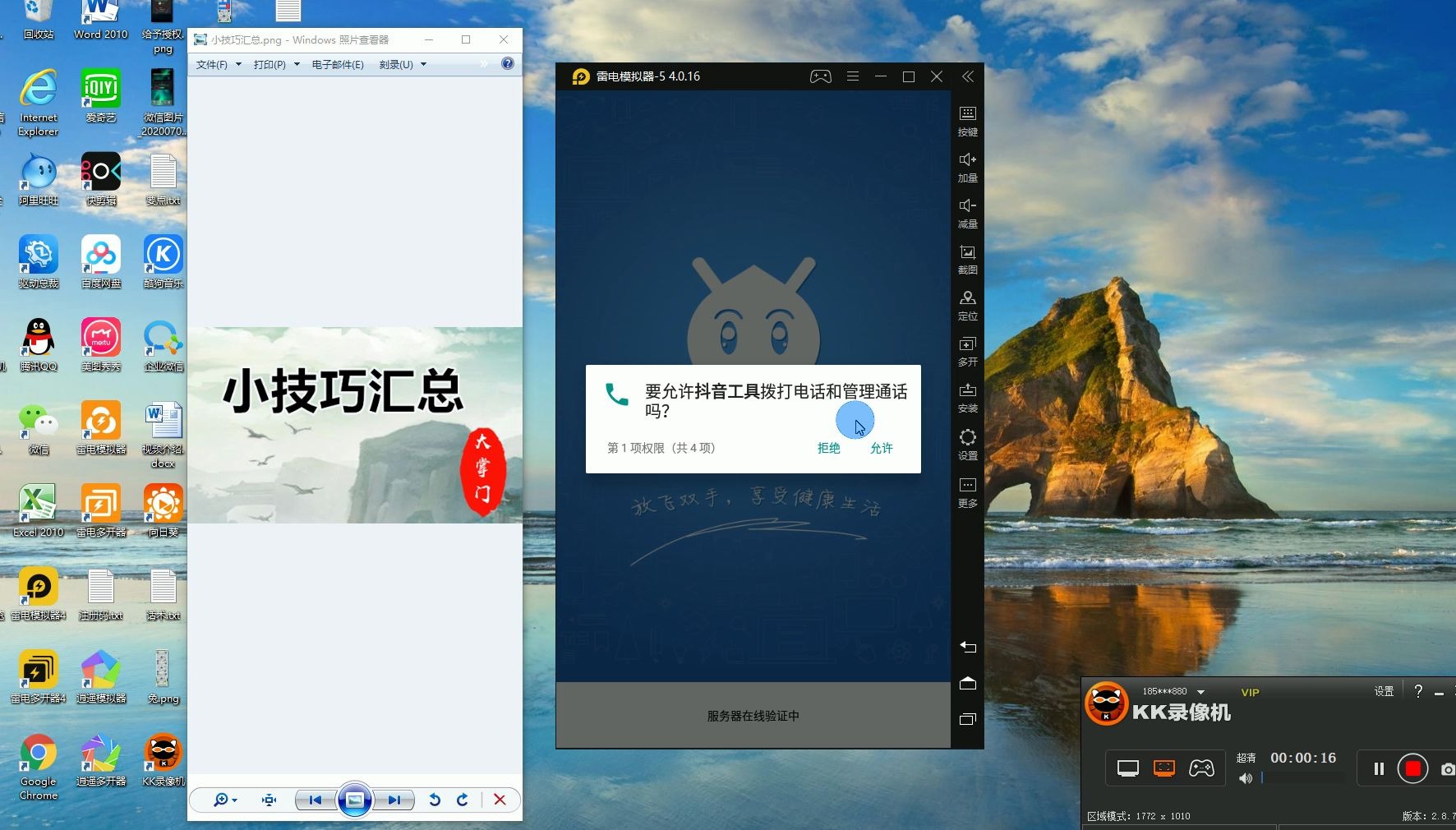Open 定位 location tool
This screenshot has height=830, width=1456.
967,305
